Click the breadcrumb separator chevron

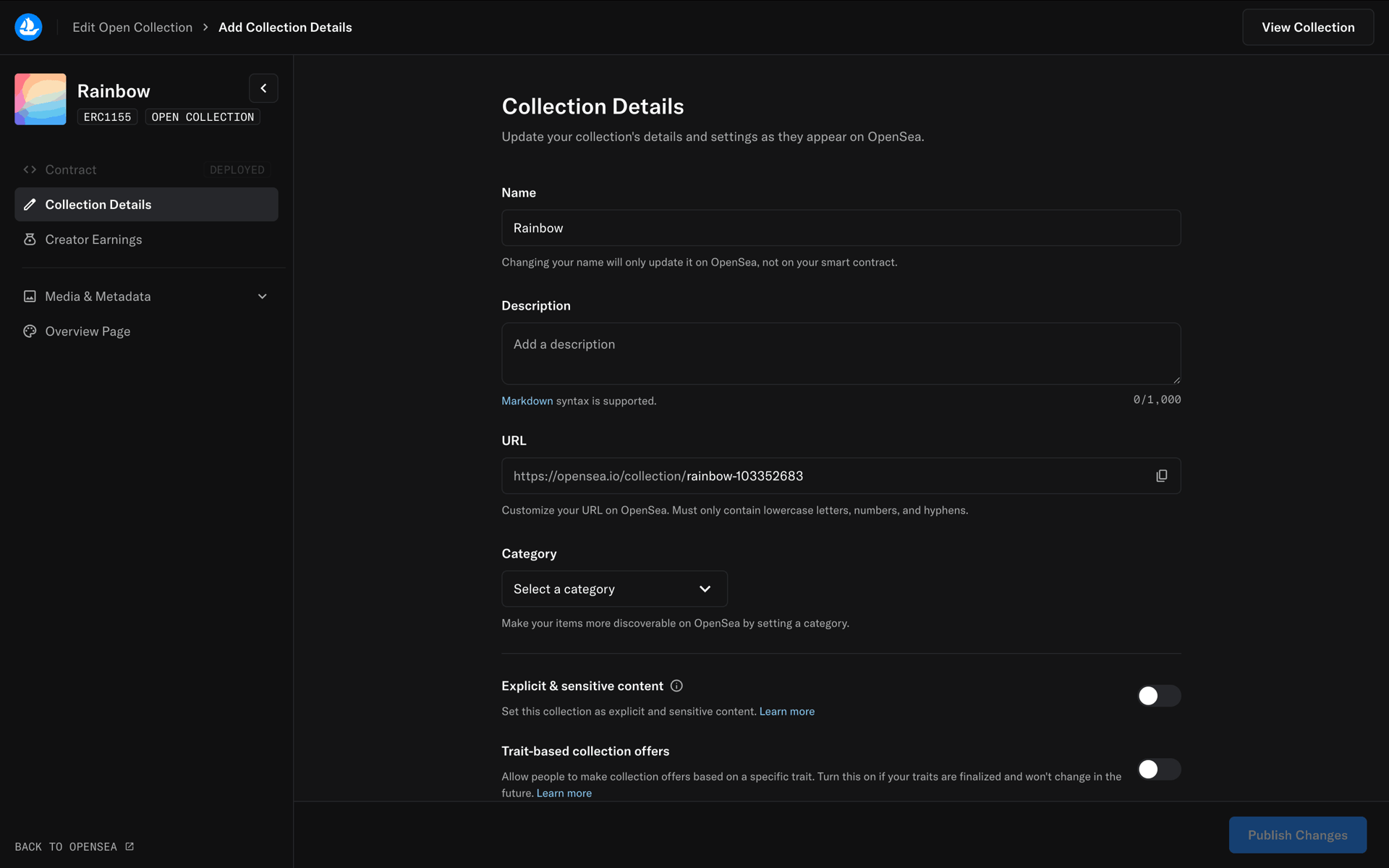pos(205,27)
